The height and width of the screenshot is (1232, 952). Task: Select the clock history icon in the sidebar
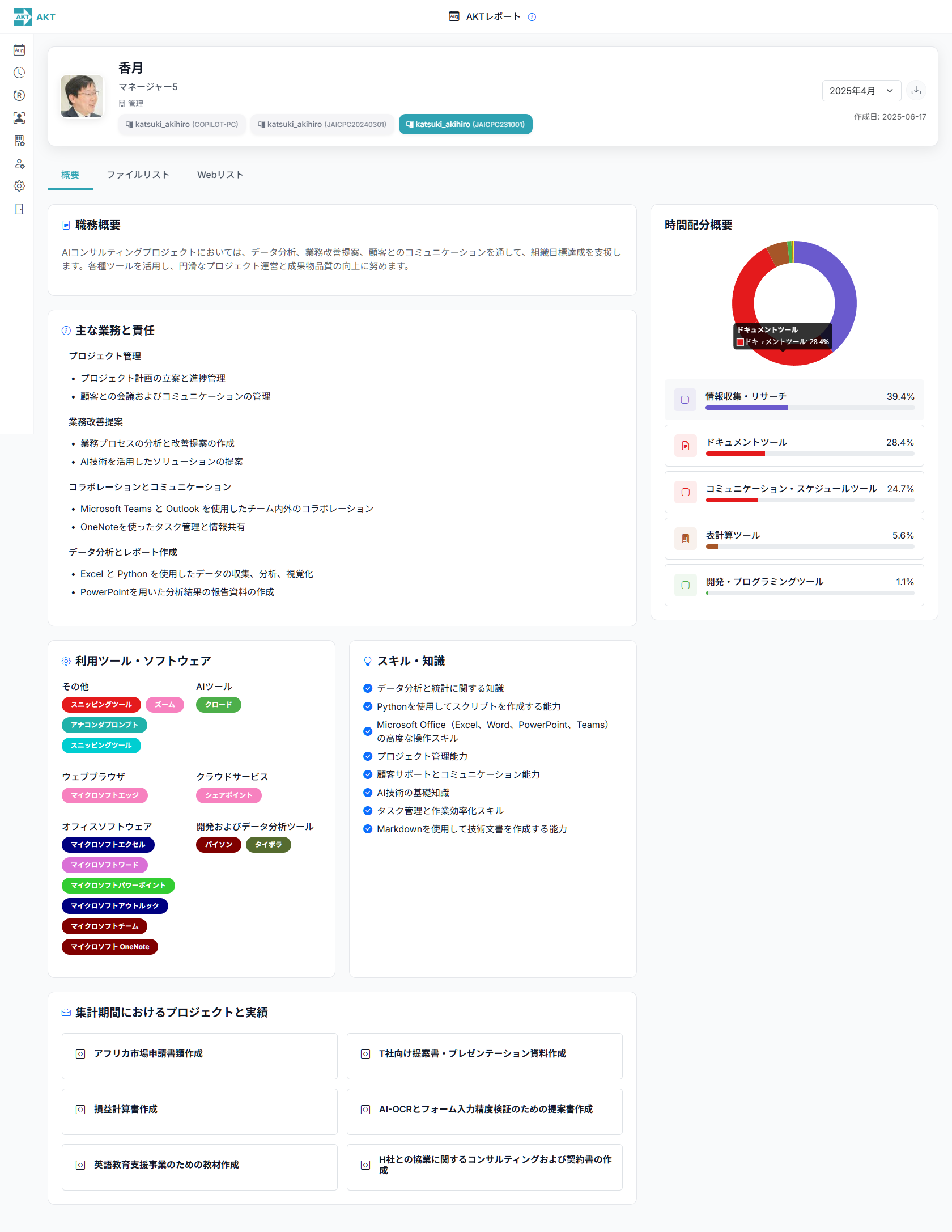click(19, 73)
